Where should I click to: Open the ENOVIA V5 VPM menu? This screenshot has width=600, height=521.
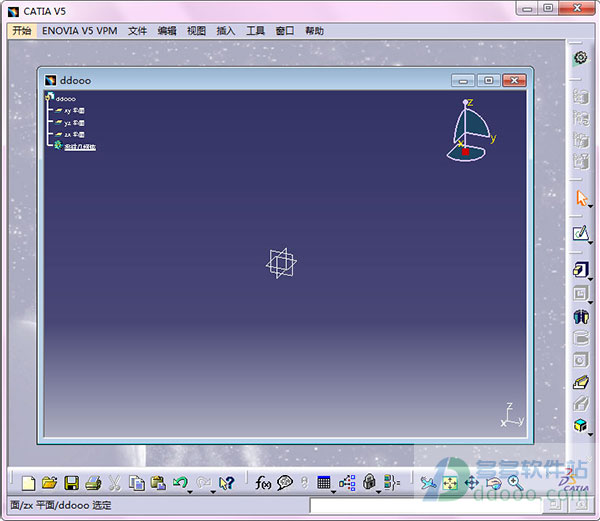[80, 31]
